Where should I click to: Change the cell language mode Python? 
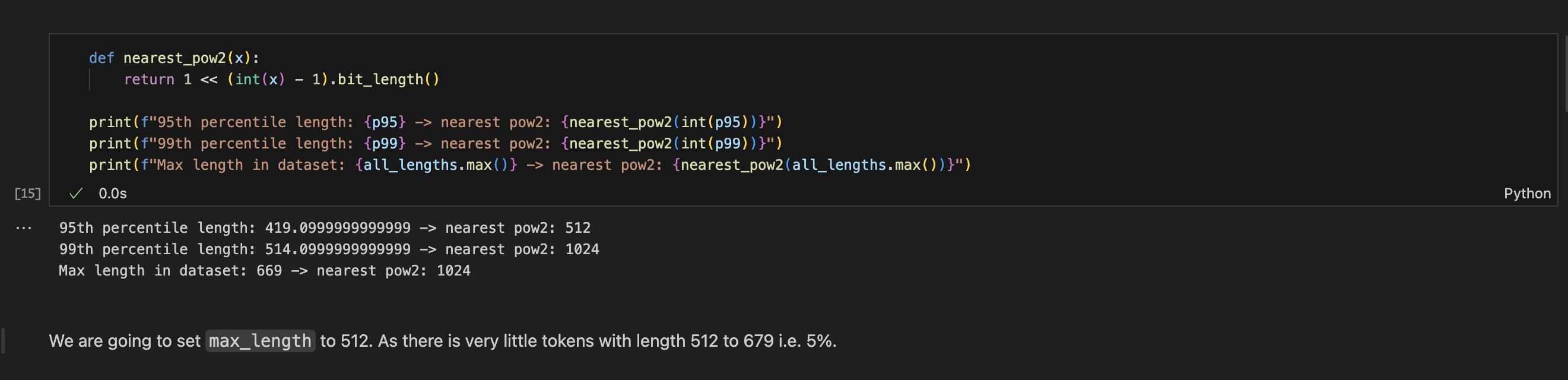(x=1526, y=194)
